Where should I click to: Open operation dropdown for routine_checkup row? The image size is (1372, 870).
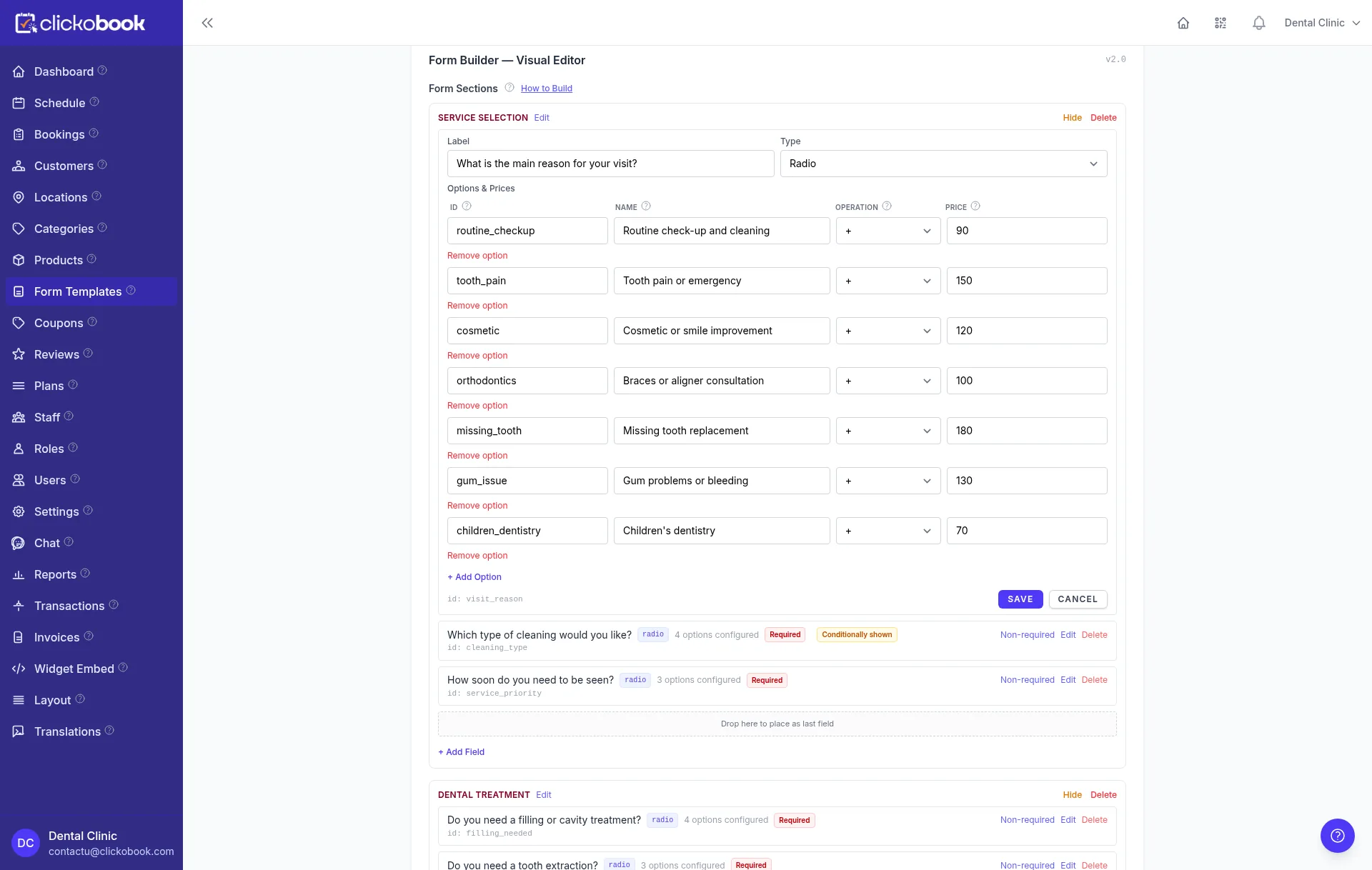[x=888, y=231]
